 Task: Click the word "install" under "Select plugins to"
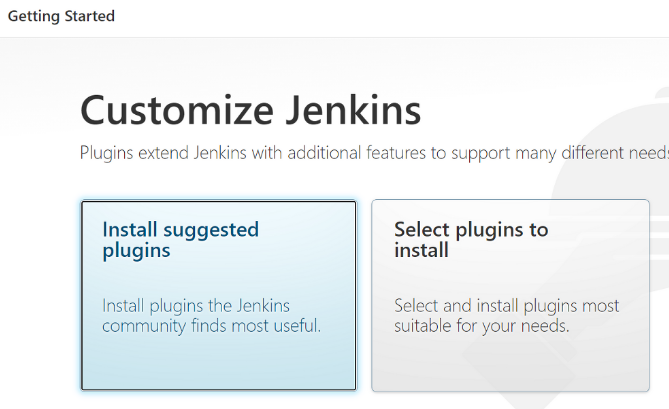421,251
